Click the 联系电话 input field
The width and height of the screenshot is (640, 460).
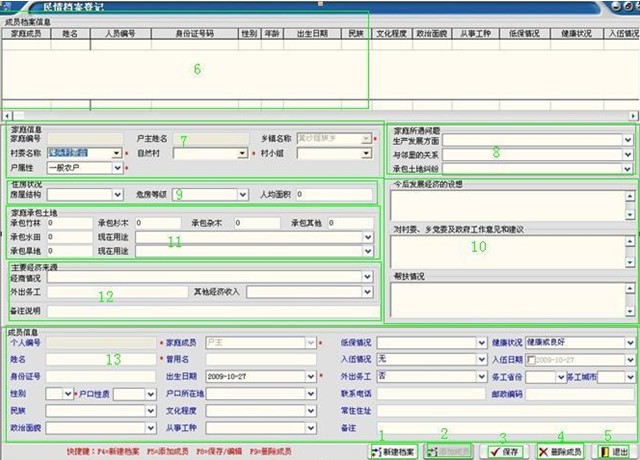431,394
